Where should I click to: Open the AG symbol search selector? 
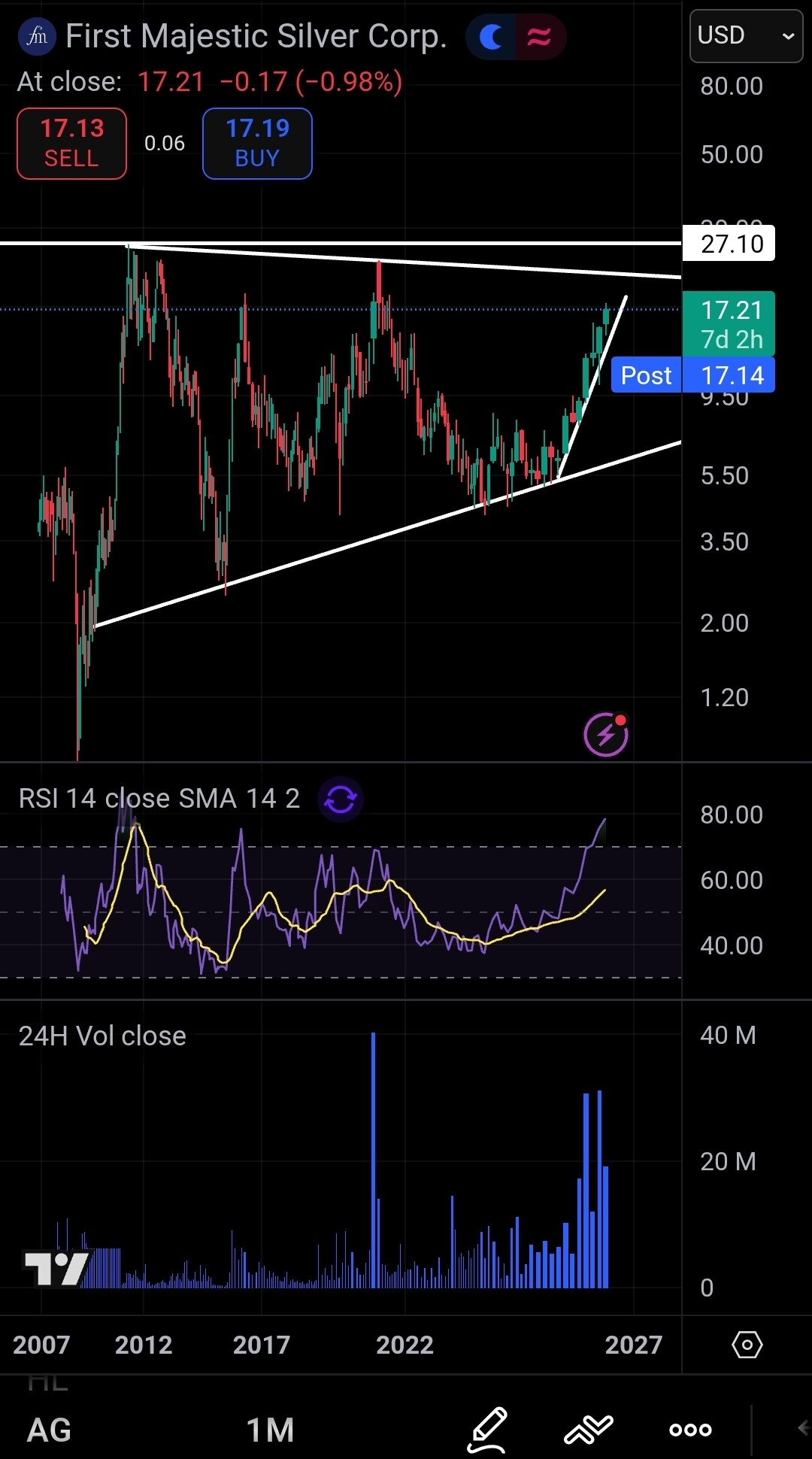50,1430
